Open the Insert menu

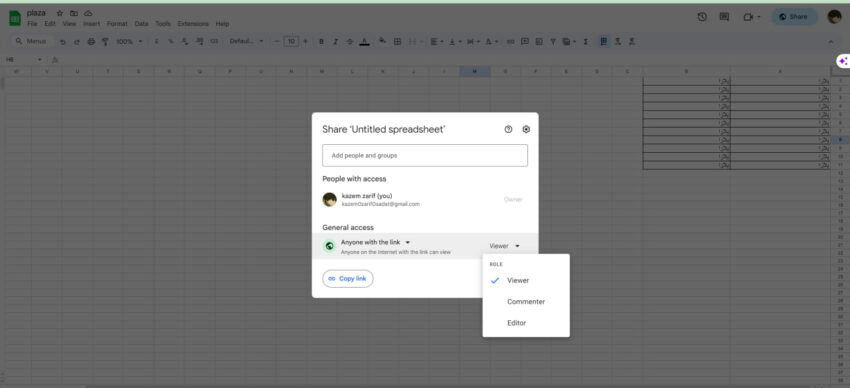point(92,24)
